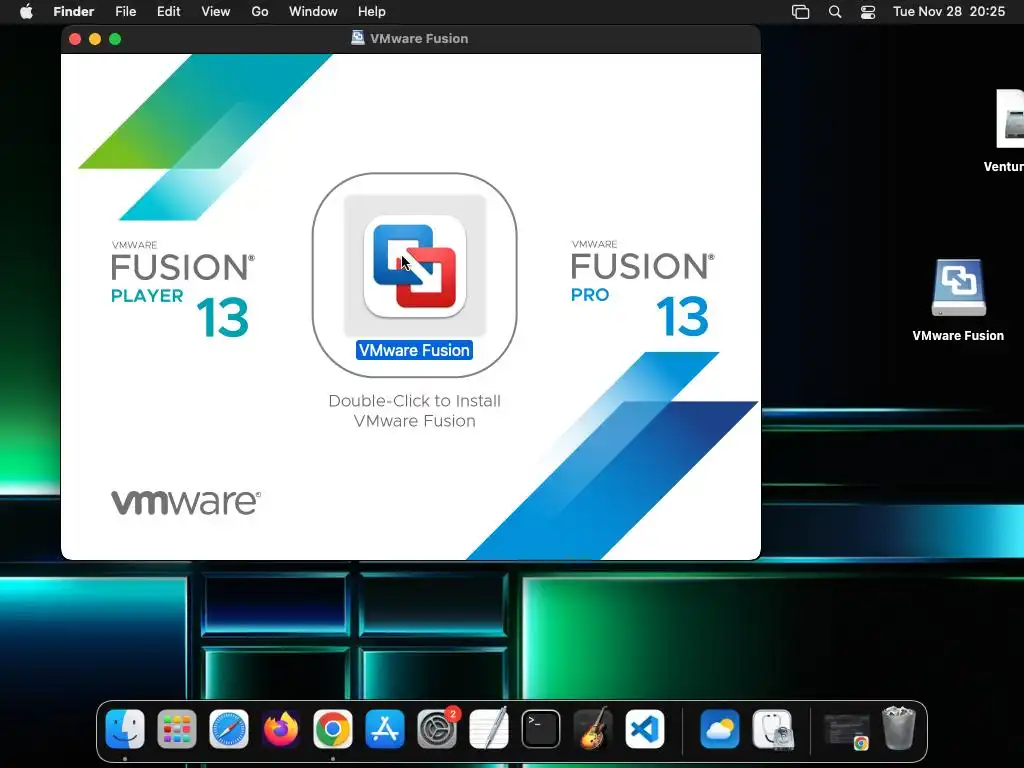Minimize the VMware Fusion installer window

click(95, 39)
